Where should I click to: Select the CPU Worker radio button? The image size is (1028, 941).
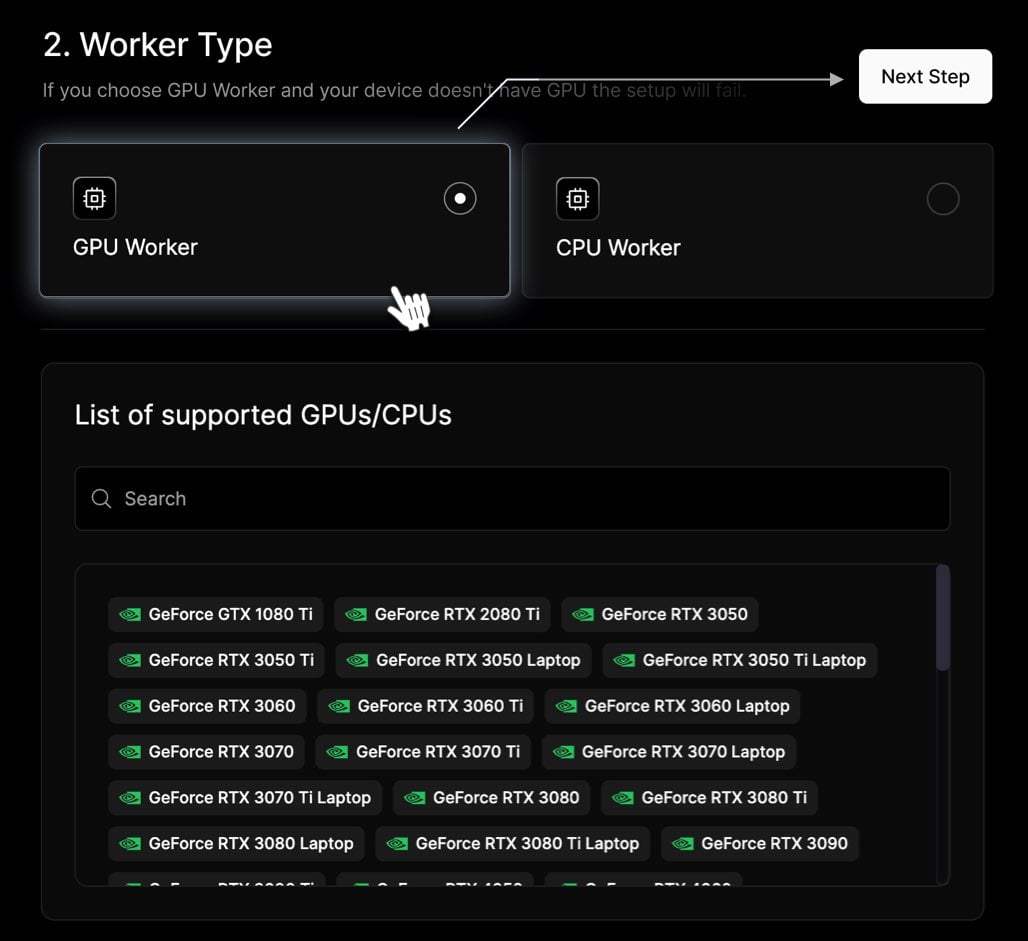click(x=943, y=199)
